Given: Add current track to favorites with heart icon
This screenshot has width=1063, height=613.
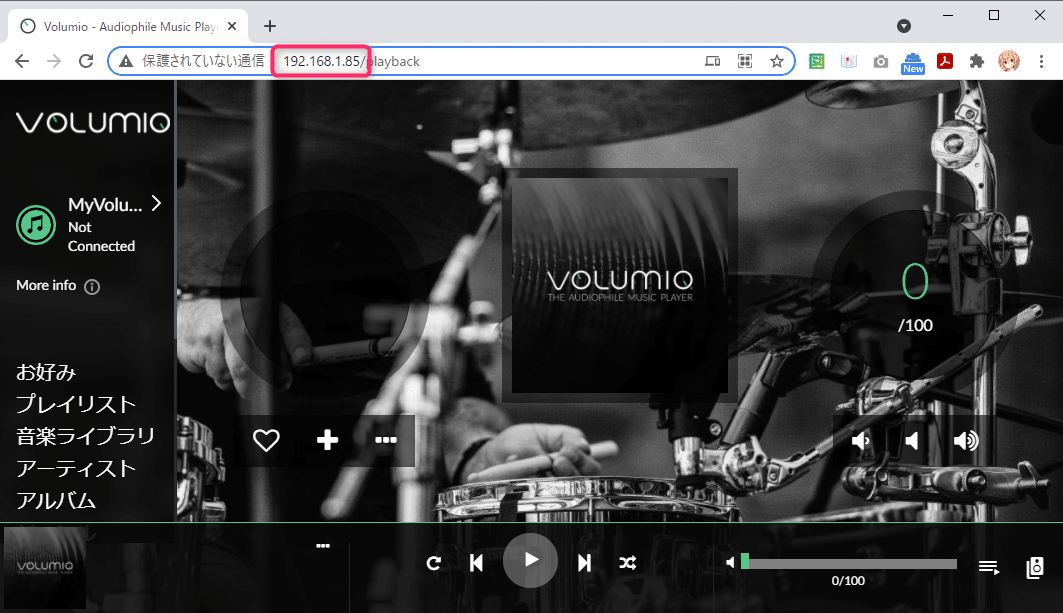Looking at the screenshot, I should [266, 440].
